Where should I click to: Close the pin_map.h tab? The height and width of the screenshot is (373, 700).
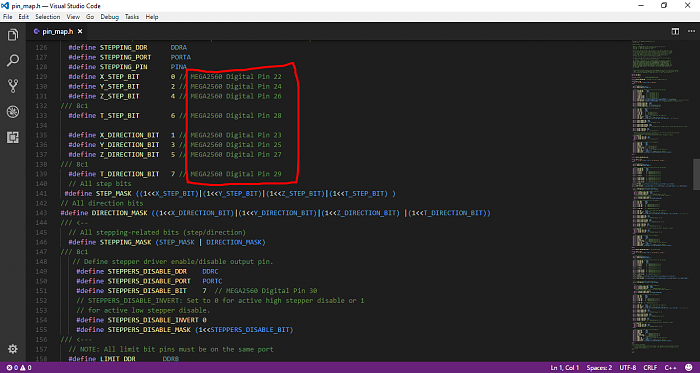click(x=80, y=32)
